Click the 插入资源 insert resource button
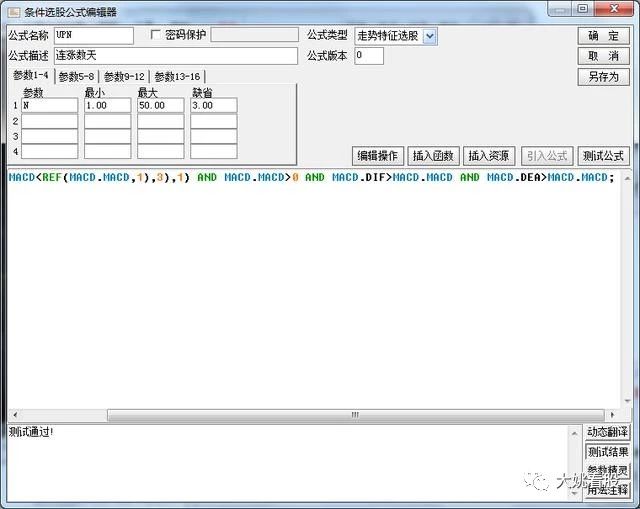 point(489,156)
